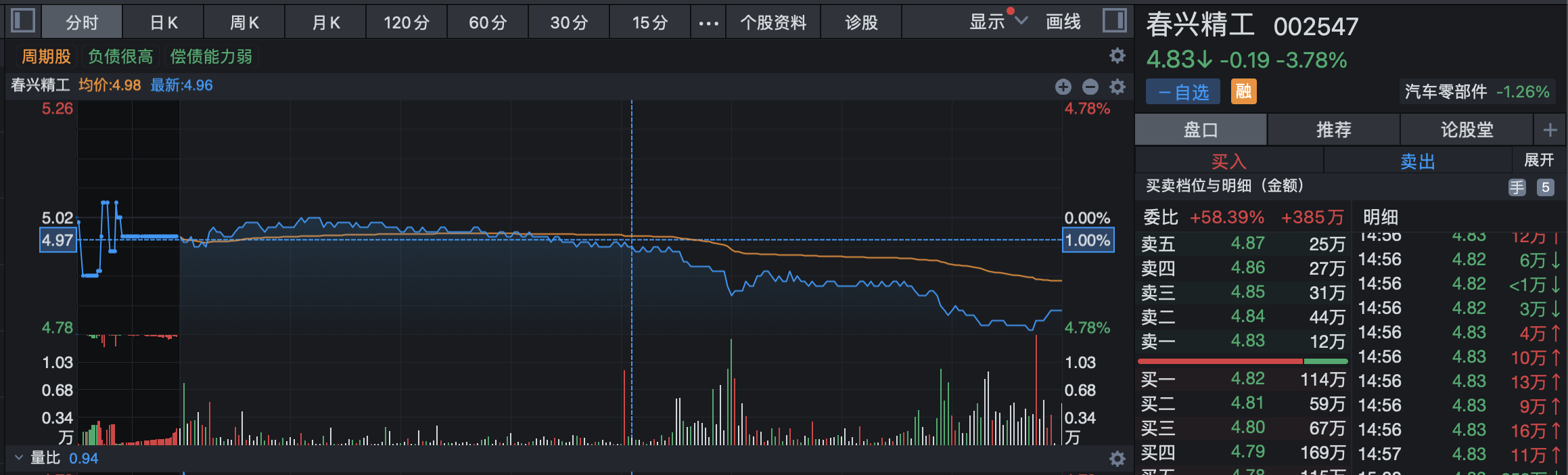Collapse the 量比 indicator panel
Image resolution: width=1568 pixels, height=475 pixels.
tap(19, 458)
